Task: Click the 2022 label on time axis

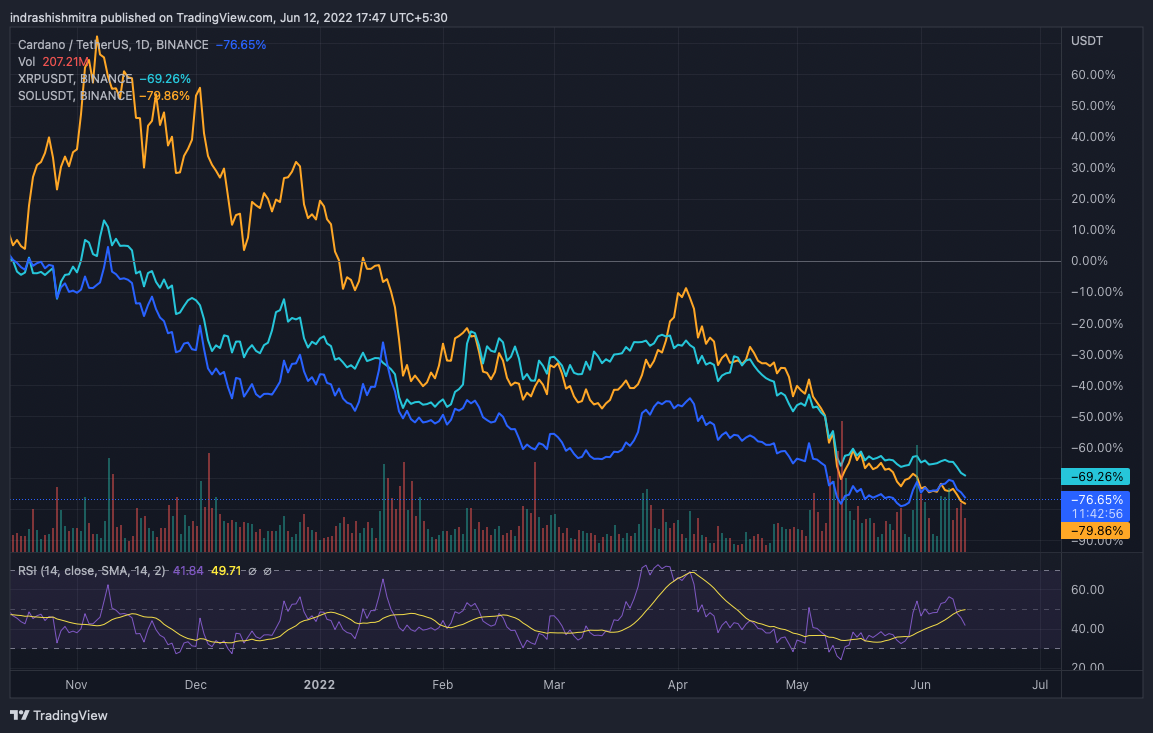Action: [x=319, y=684]
